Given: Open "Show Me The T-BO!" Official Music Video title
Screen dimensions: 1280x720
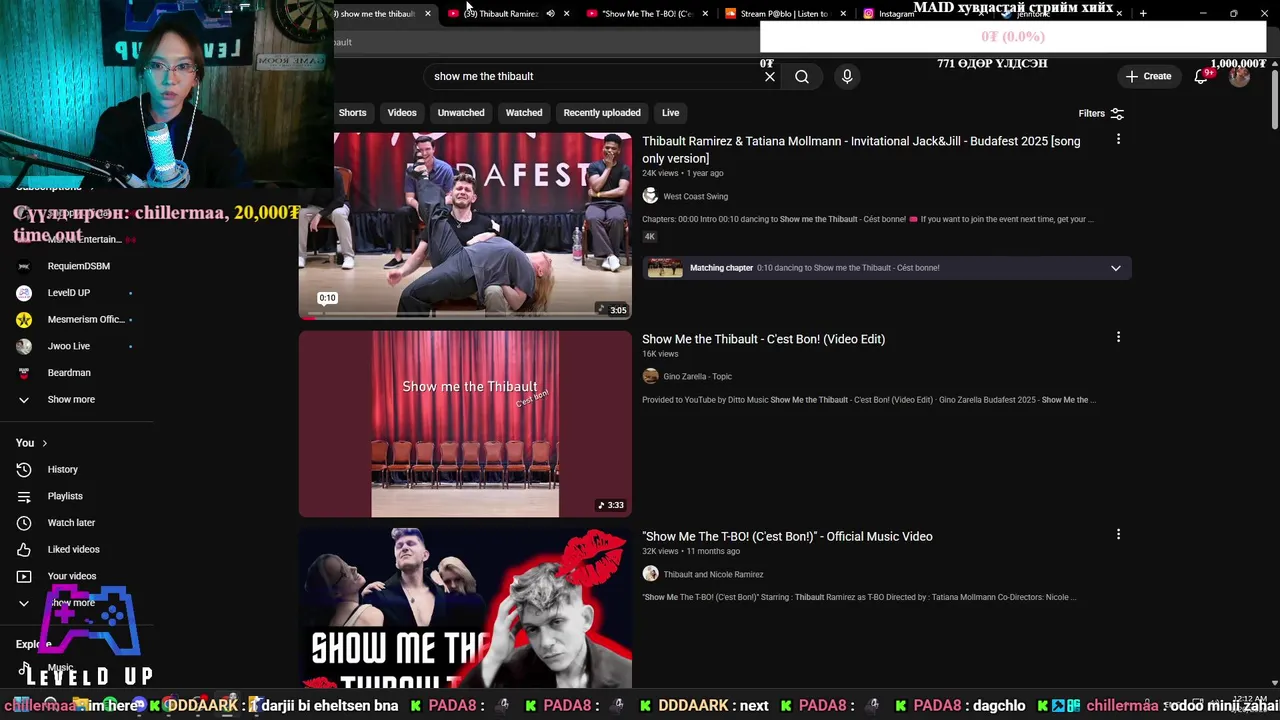Looking at the screenshot, I should tap(787, 536).
